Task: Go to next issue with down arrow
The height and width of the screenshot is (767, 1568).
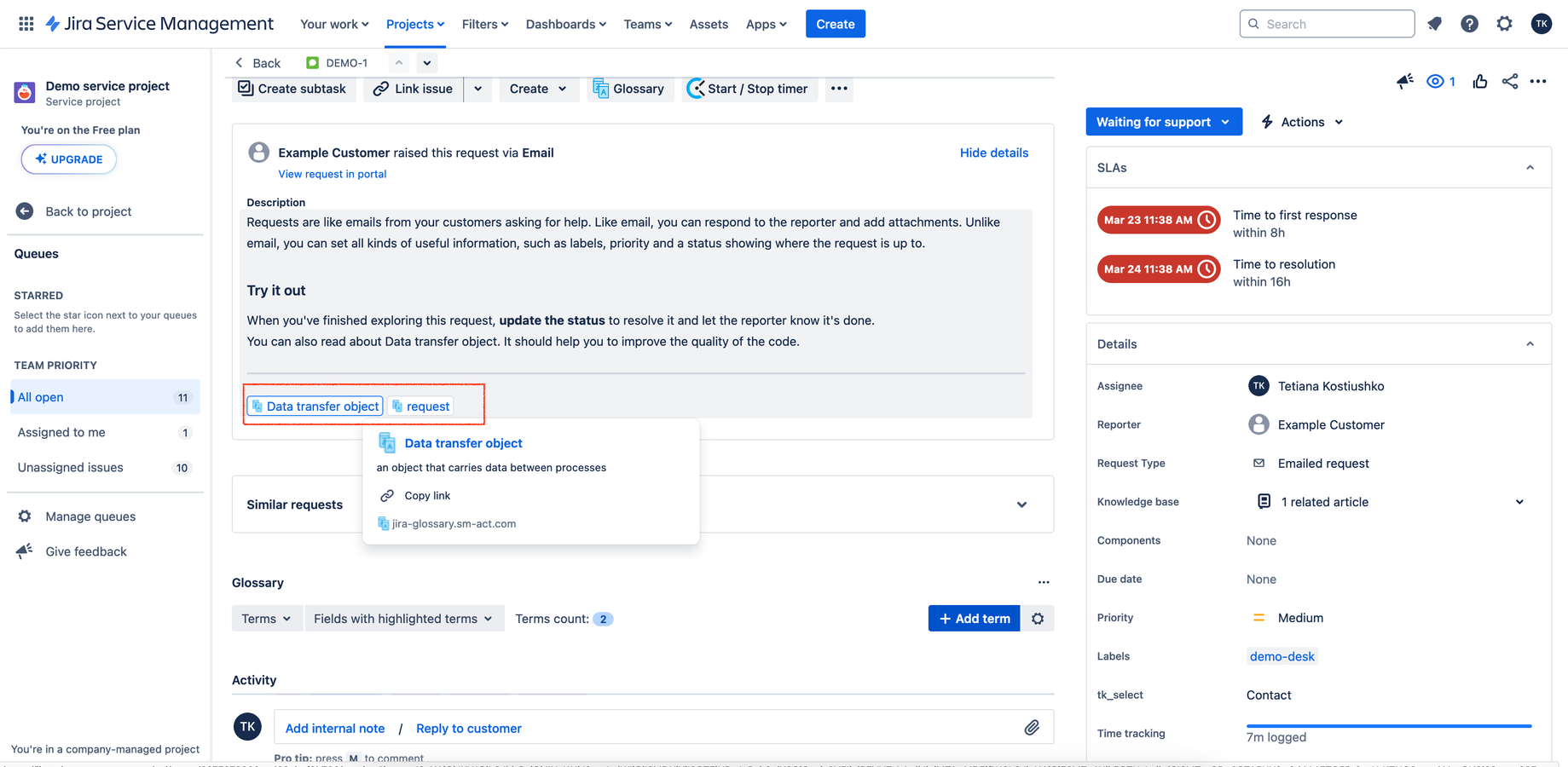Action: coord(427,62)
